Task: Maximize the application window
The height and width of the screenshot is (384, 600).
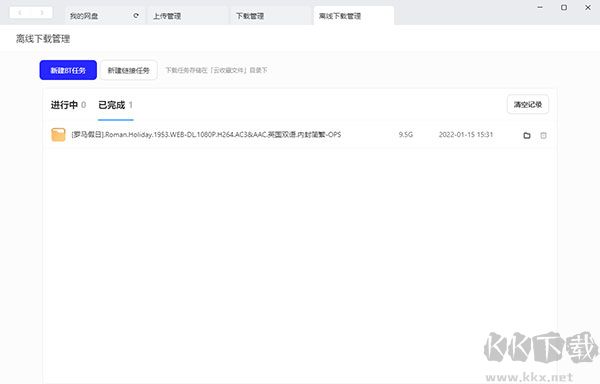Action: pyautogui.click(x=564, y=7)
